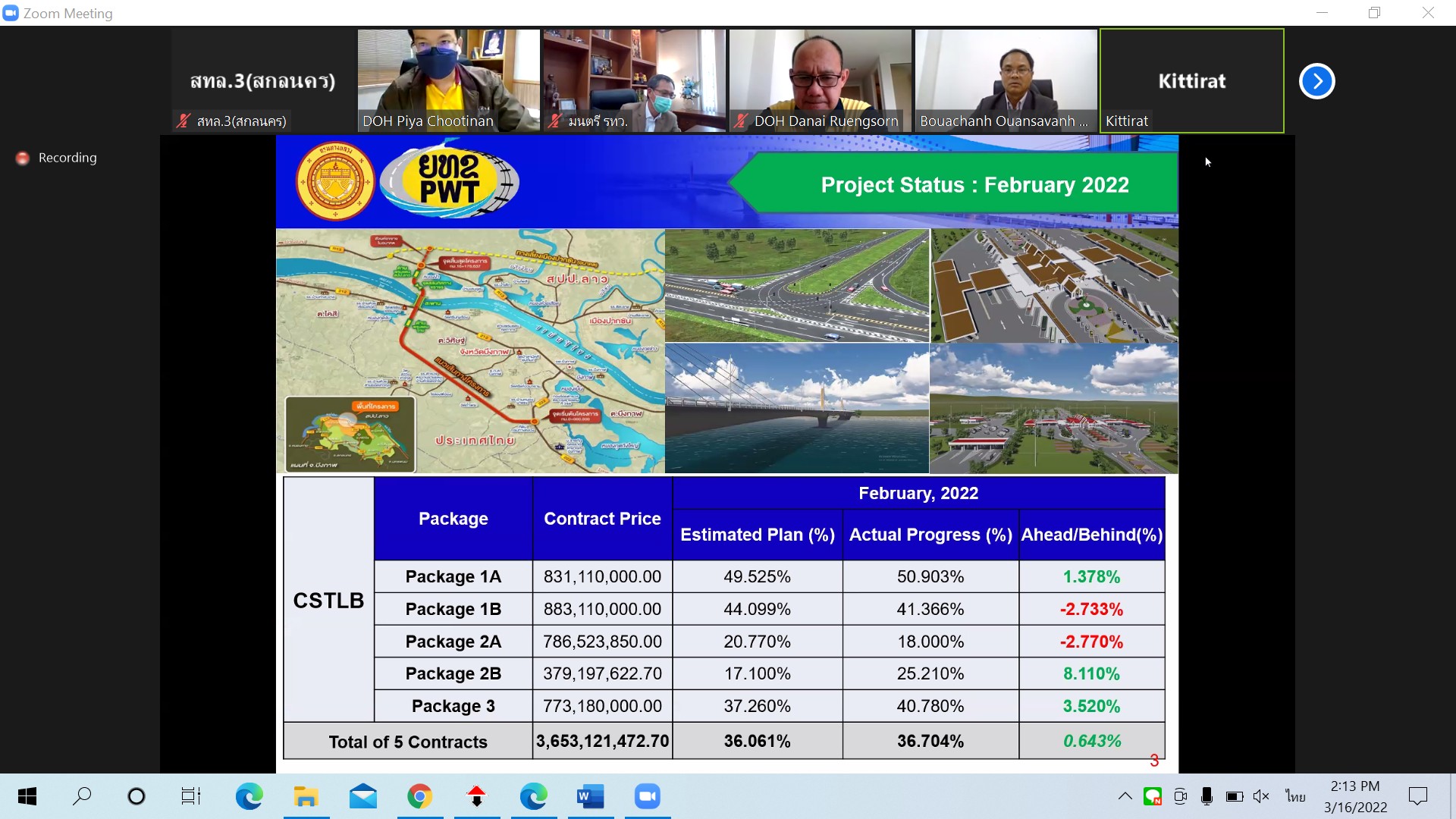
Task: Open the Zoom app in the taskbar
Action: pos(647,796)
